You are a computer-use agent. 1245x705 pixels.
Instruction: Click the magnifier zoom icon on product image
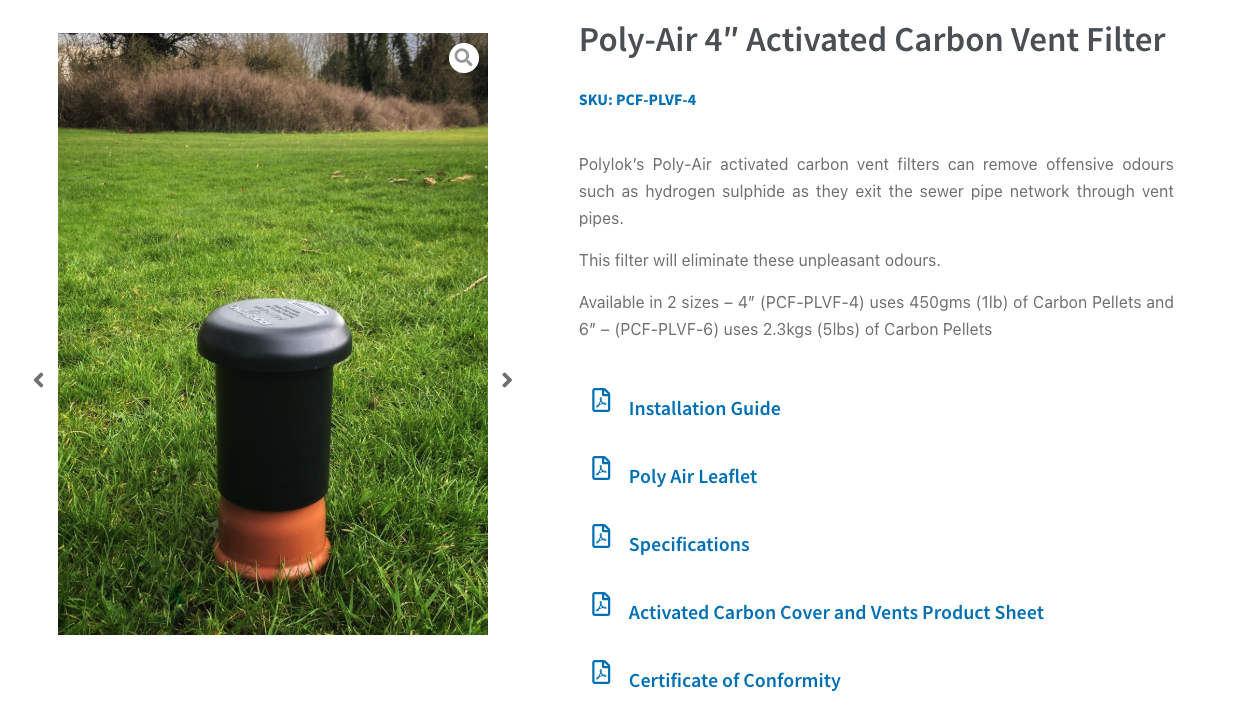[463, 58]
